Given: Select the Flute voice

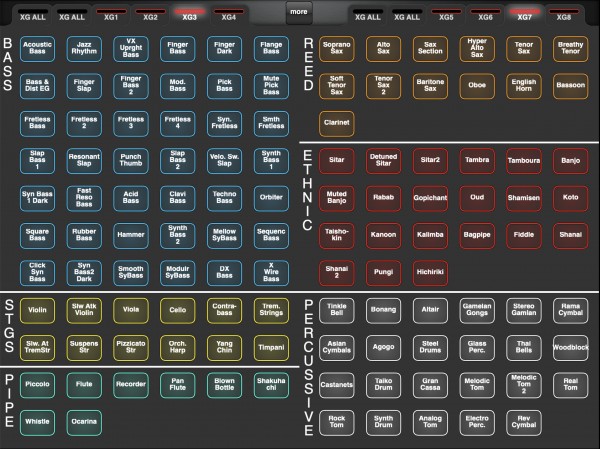Looking at the screenshot, I should [84, 385].
